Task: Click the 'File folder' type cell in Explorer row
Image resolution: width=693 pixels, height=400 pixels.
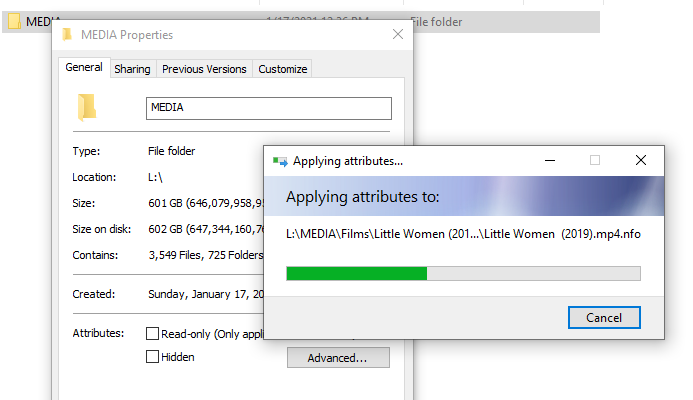Action: coord(436,22)
